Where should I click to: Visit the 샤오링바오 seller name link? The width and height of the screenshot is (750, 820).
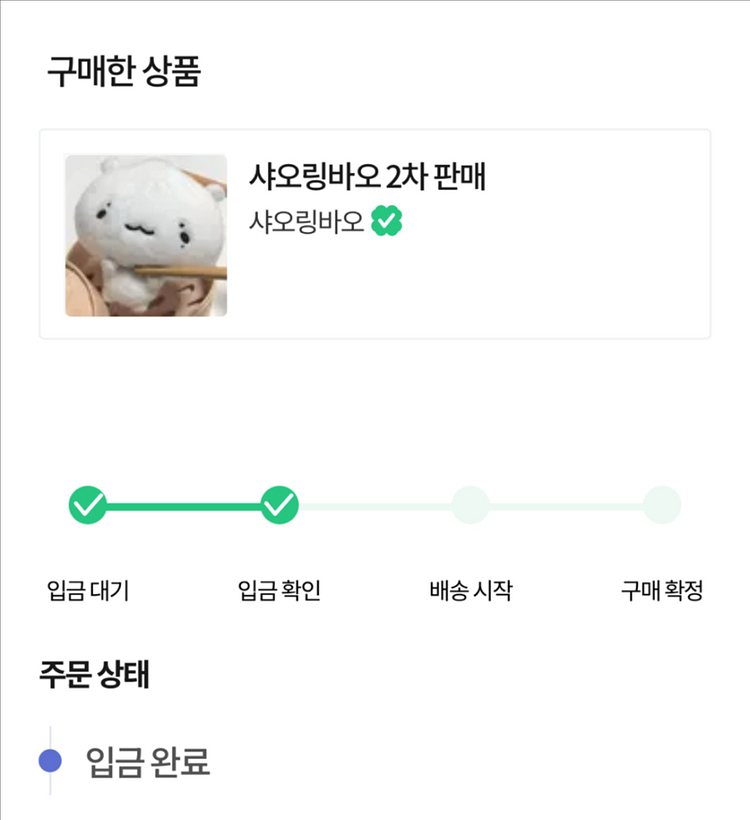click(307, 221)
